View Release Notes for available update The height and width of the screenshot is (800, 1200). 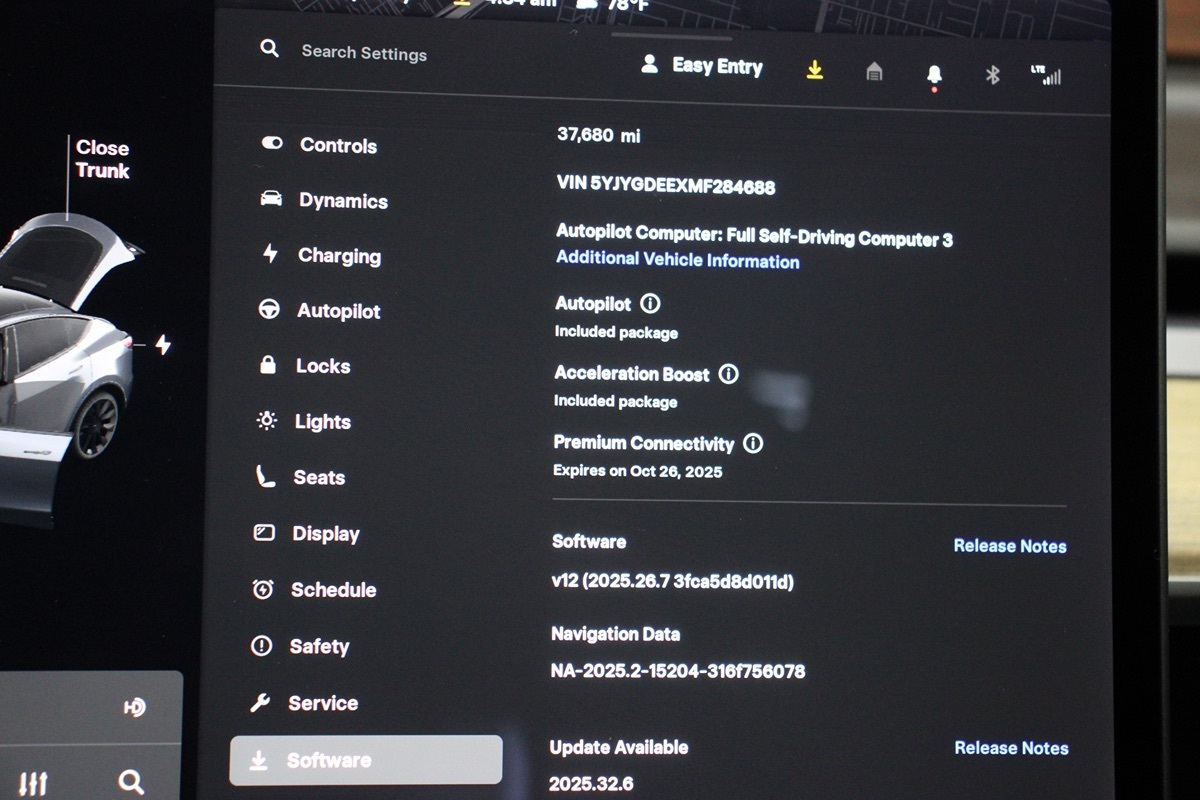point(1011,748)
